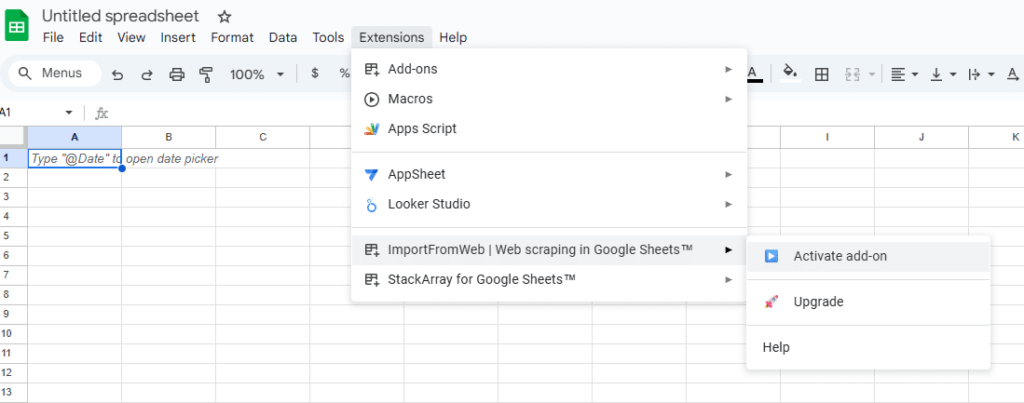The height and width of the screenshot is (403, 1024).
Task: Select the Paint format roller icon
Action: 207,74
